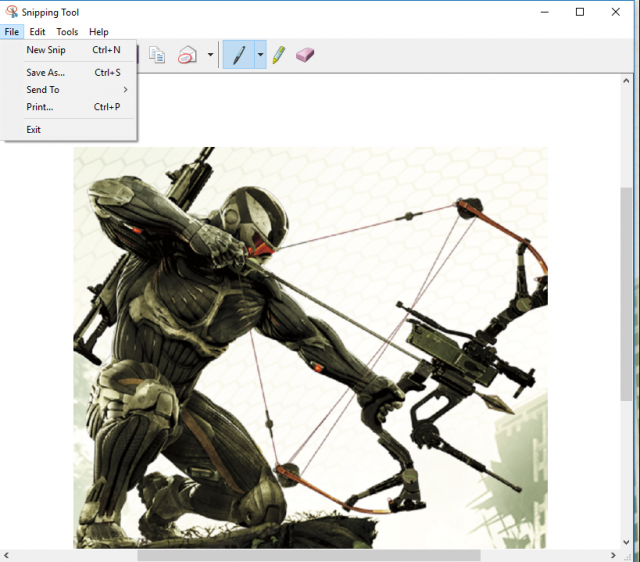Choose Print... from File menu
Screen dimensions: 640x562
[x=69, y=107]
